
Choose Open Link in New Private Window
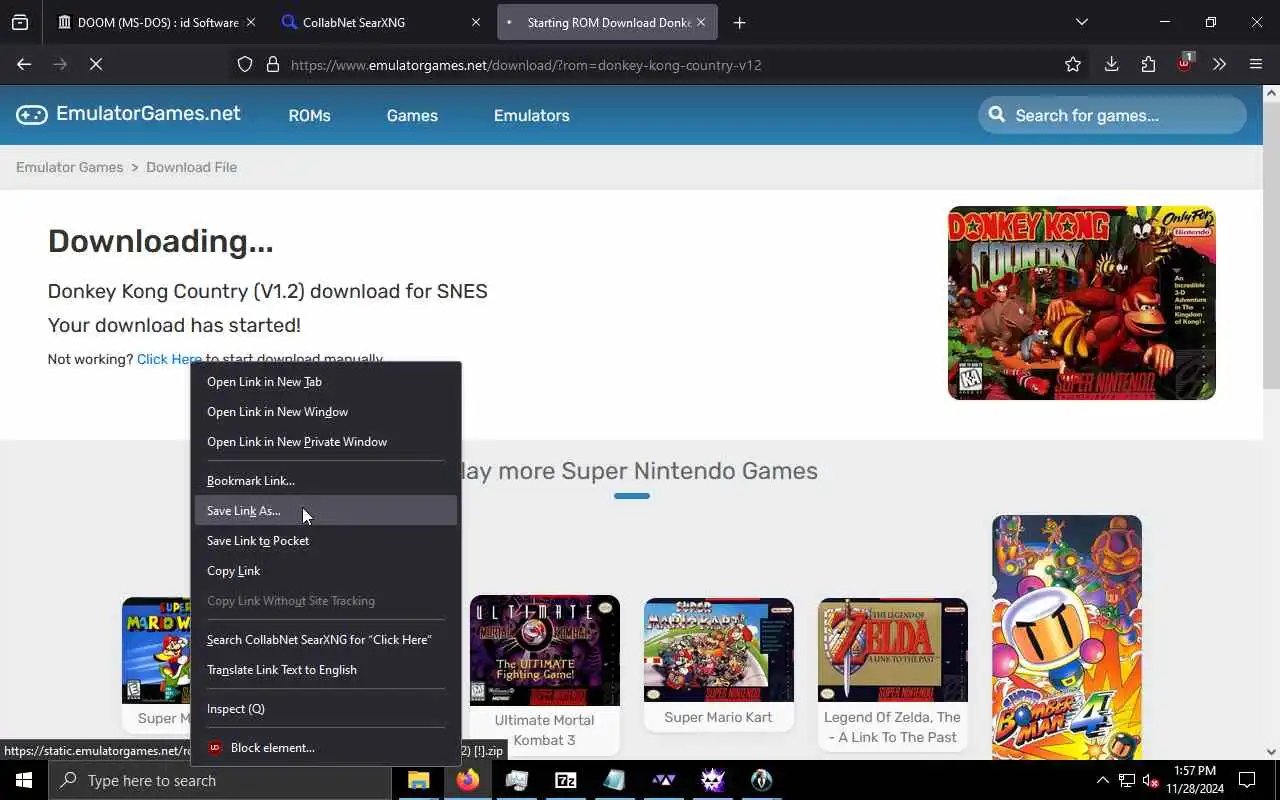[x=326, y=441]
